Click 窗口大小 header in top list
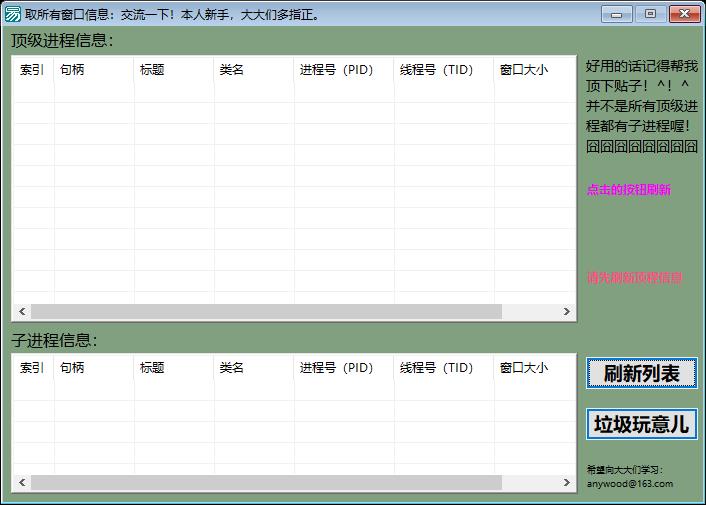This screenshot has width=706, height=505. pyautogui.click(x=534, y=70)
